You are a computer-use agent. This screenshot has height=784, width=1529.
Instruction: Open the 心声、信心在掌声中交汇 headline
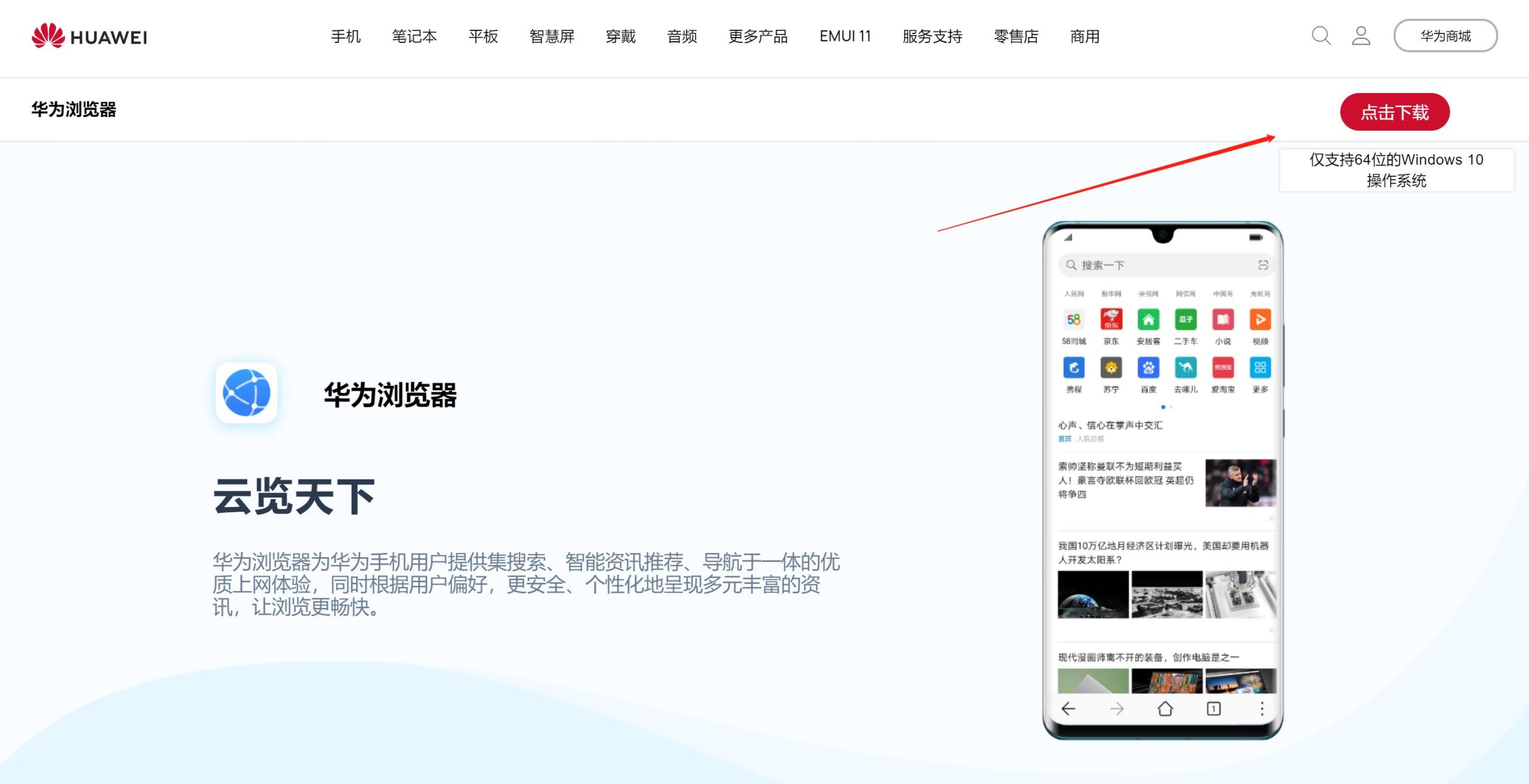pos(1110,425)
